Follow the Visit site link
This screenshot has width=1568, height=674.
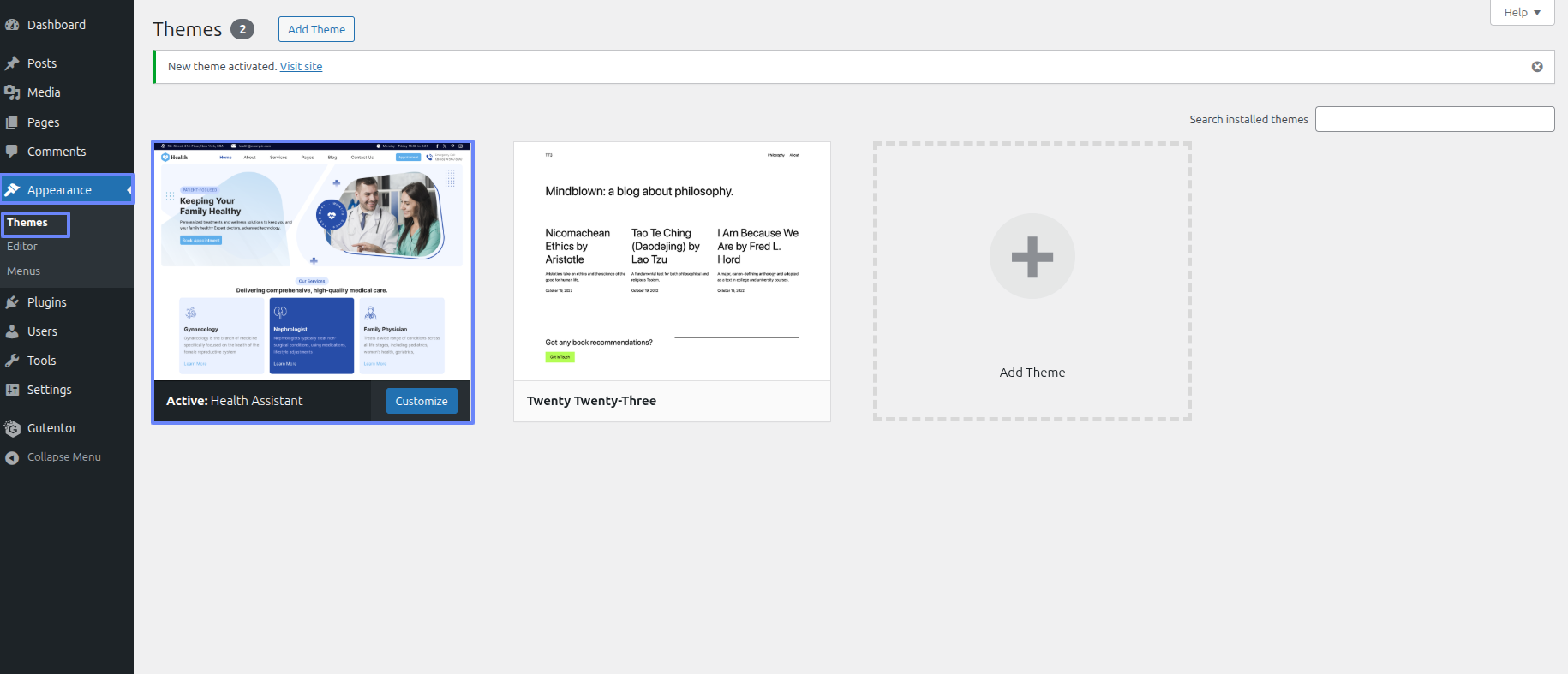pyautogui.click(x=301, y=67)
